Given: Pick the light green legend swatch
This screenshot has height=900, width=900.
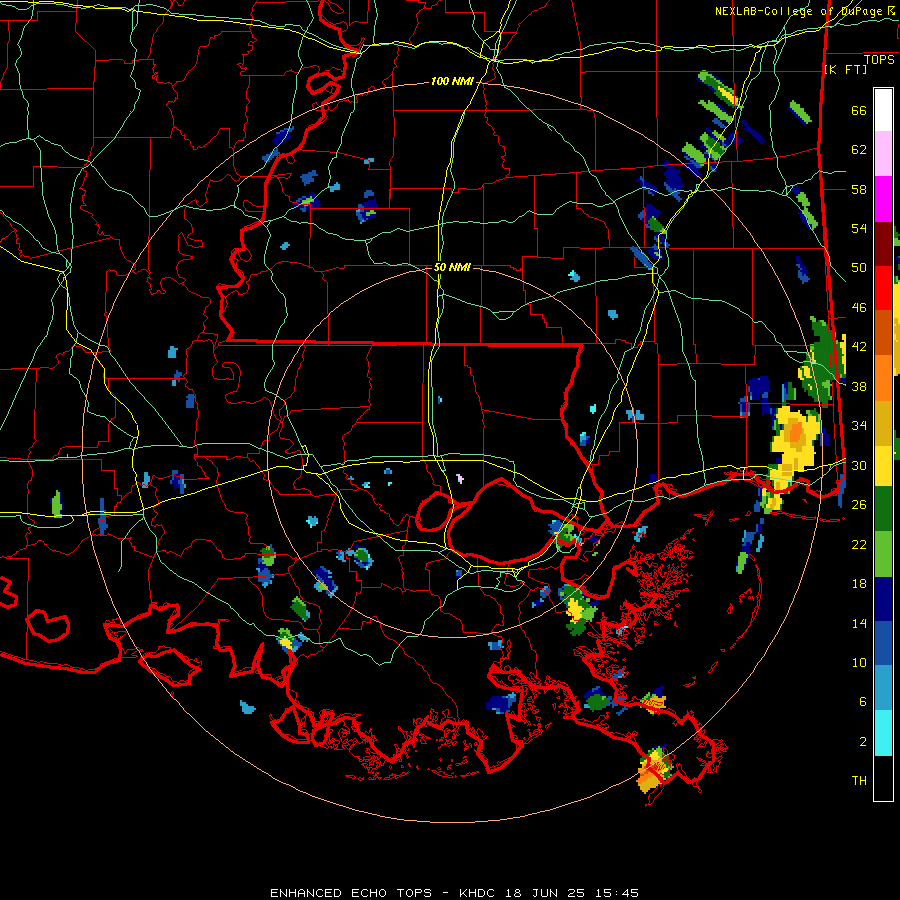Looking at the screenshot, I should point(883,554).
